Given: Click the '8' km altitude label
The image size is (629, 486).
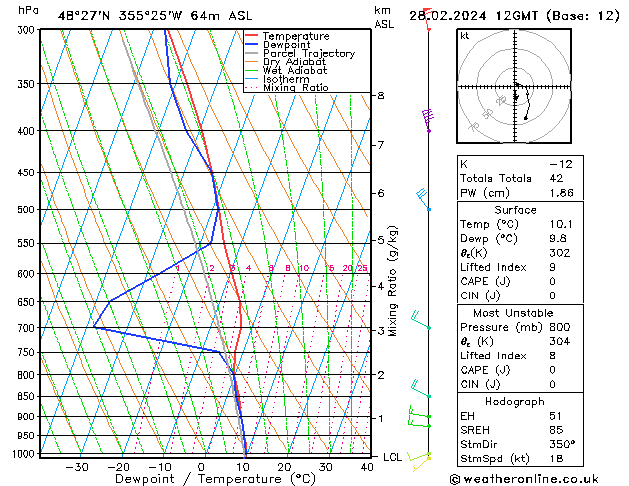Looking at the screenshot, I should 381,95.
